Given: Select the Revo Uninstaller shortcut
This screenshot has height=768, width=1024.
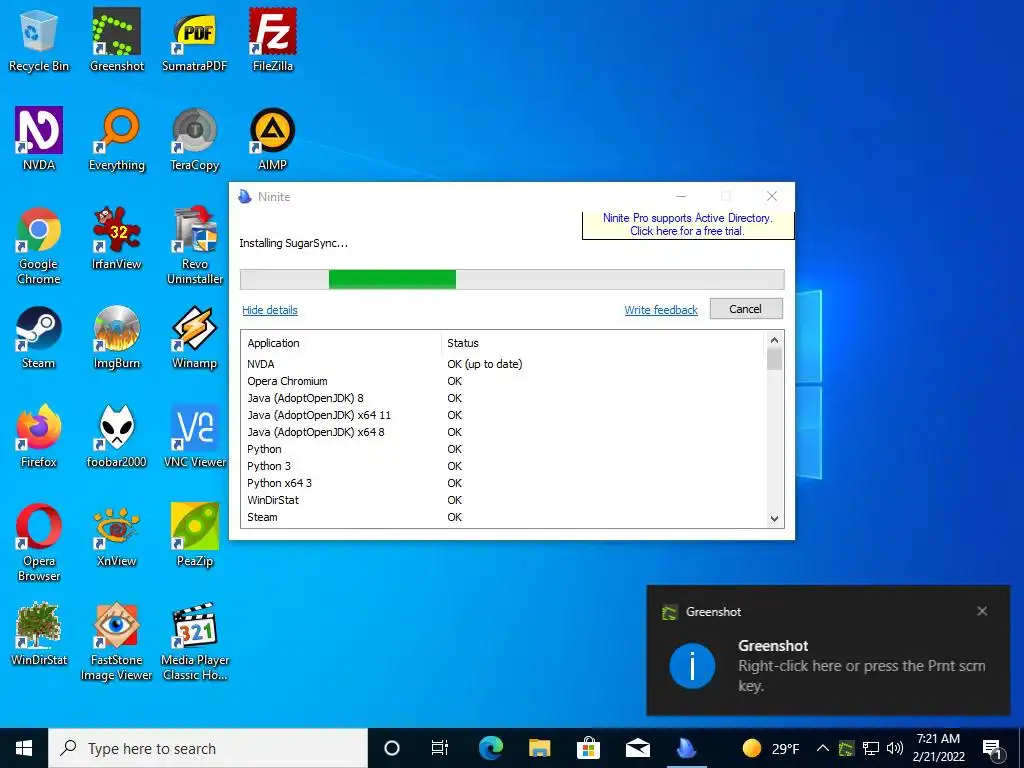Looking at the screenshot, I should pyautogui.click(x=195, y=246).
